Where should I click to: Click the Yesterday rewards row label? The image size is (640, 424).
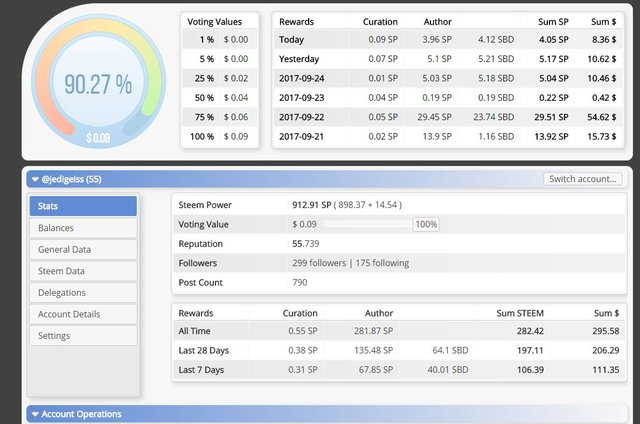pyautogui.click(x=299, y=59)
